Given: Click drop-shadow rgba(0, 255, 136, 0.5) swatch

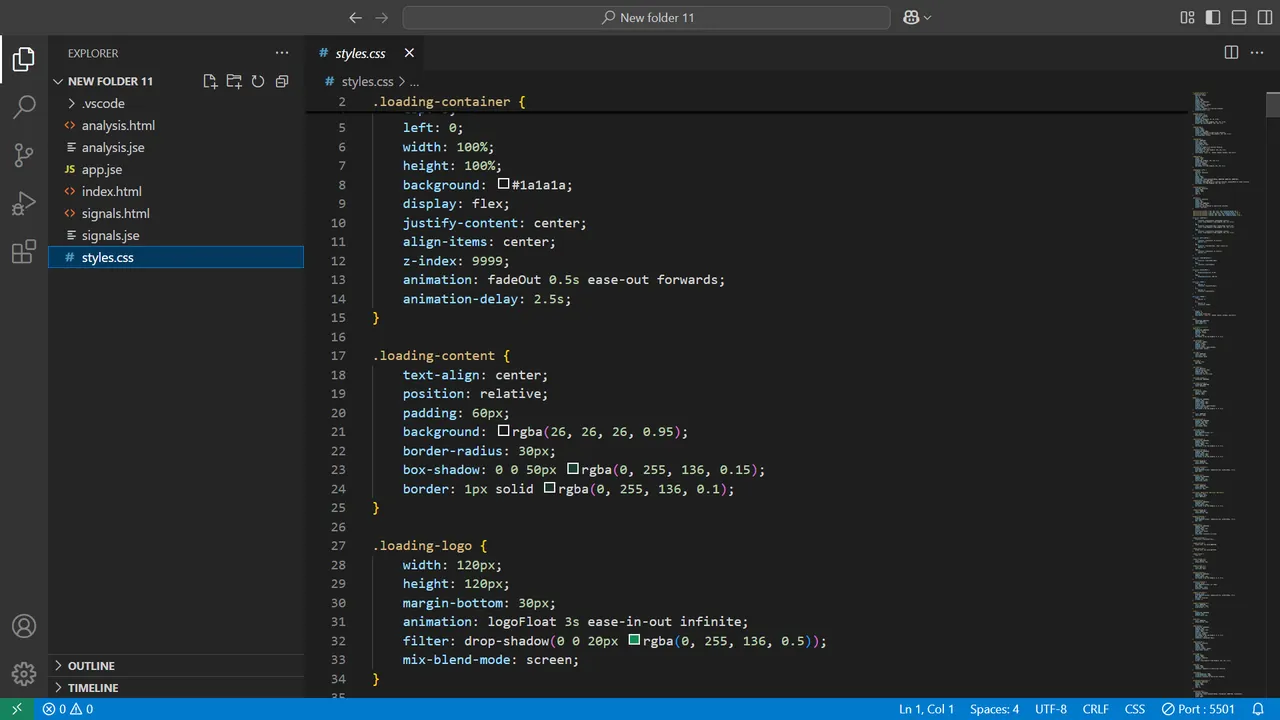Looking at the screenshot, I should pyautogui.click(x=634, y=640).
